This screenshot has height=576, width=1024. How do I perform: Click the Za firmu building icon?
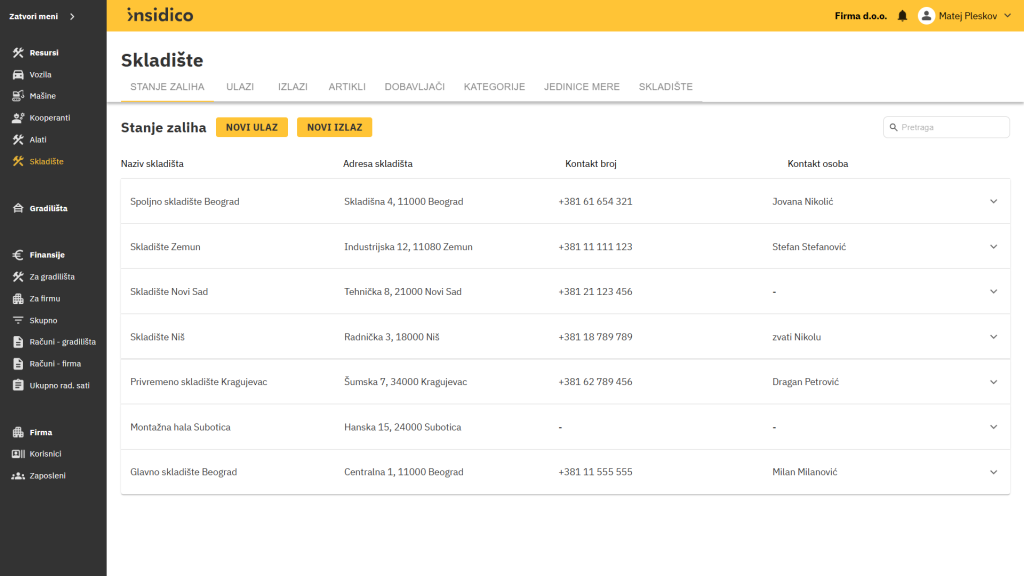click(18, 298)
